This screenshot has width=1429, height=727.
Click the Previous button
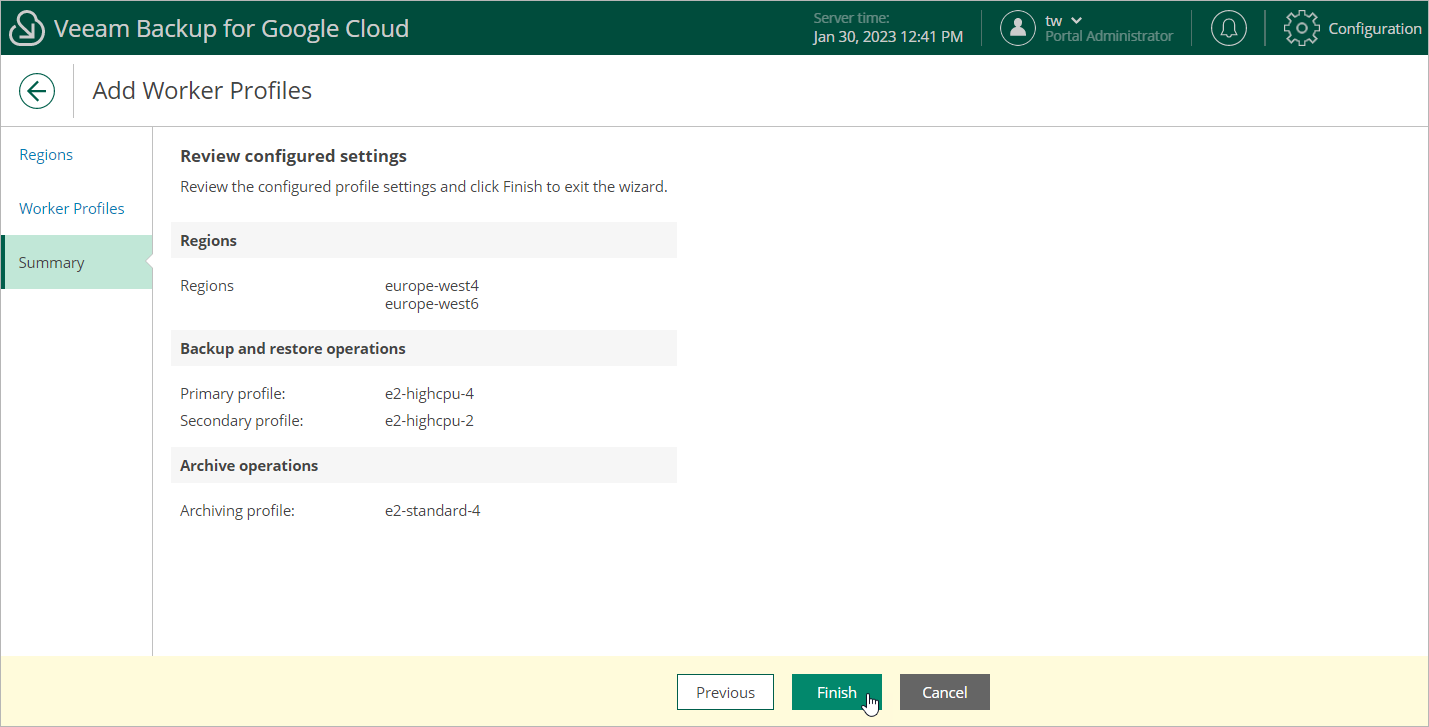pyautogui.click(x=726, y=692)
